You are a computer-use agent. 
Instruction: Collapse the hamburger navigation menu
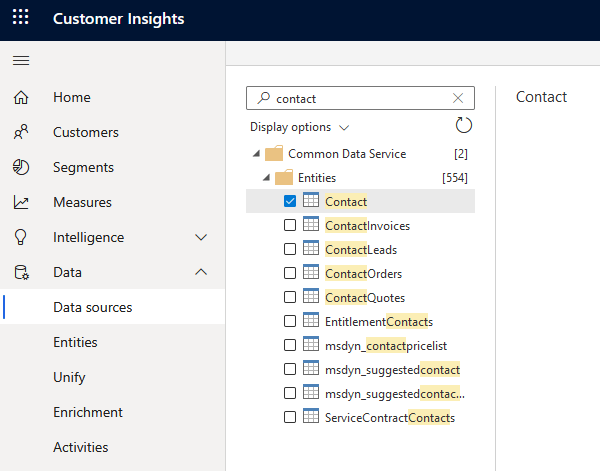(x=20, y=61)
